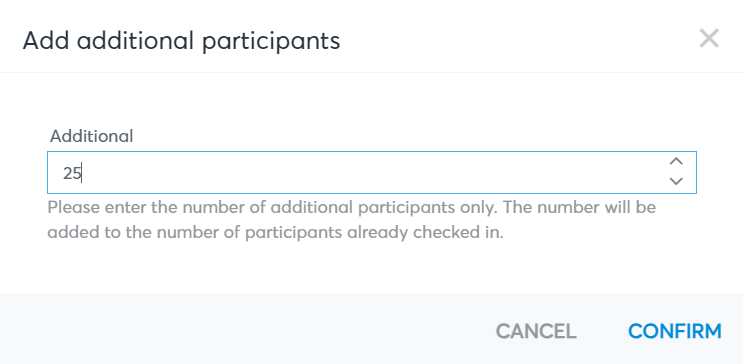Screen dimensions: 743x364
Task: Cancel adding additional participants
Action: coord(536,331)
